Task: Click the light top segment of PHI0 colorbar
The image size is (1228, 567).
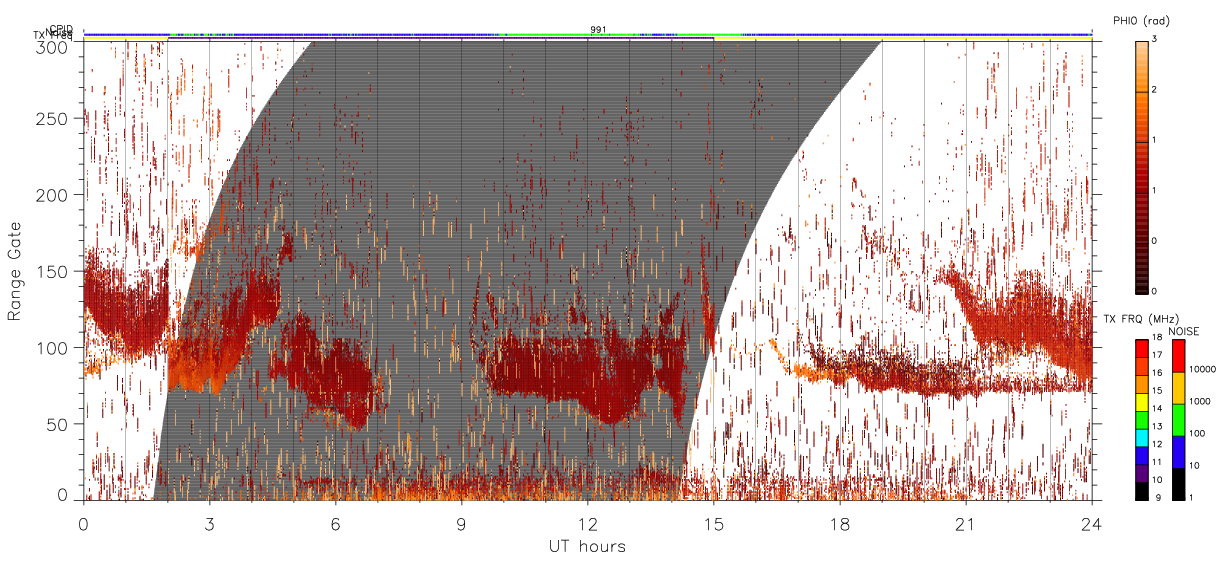Action: pyautogui.click(x=1142, y=66)
